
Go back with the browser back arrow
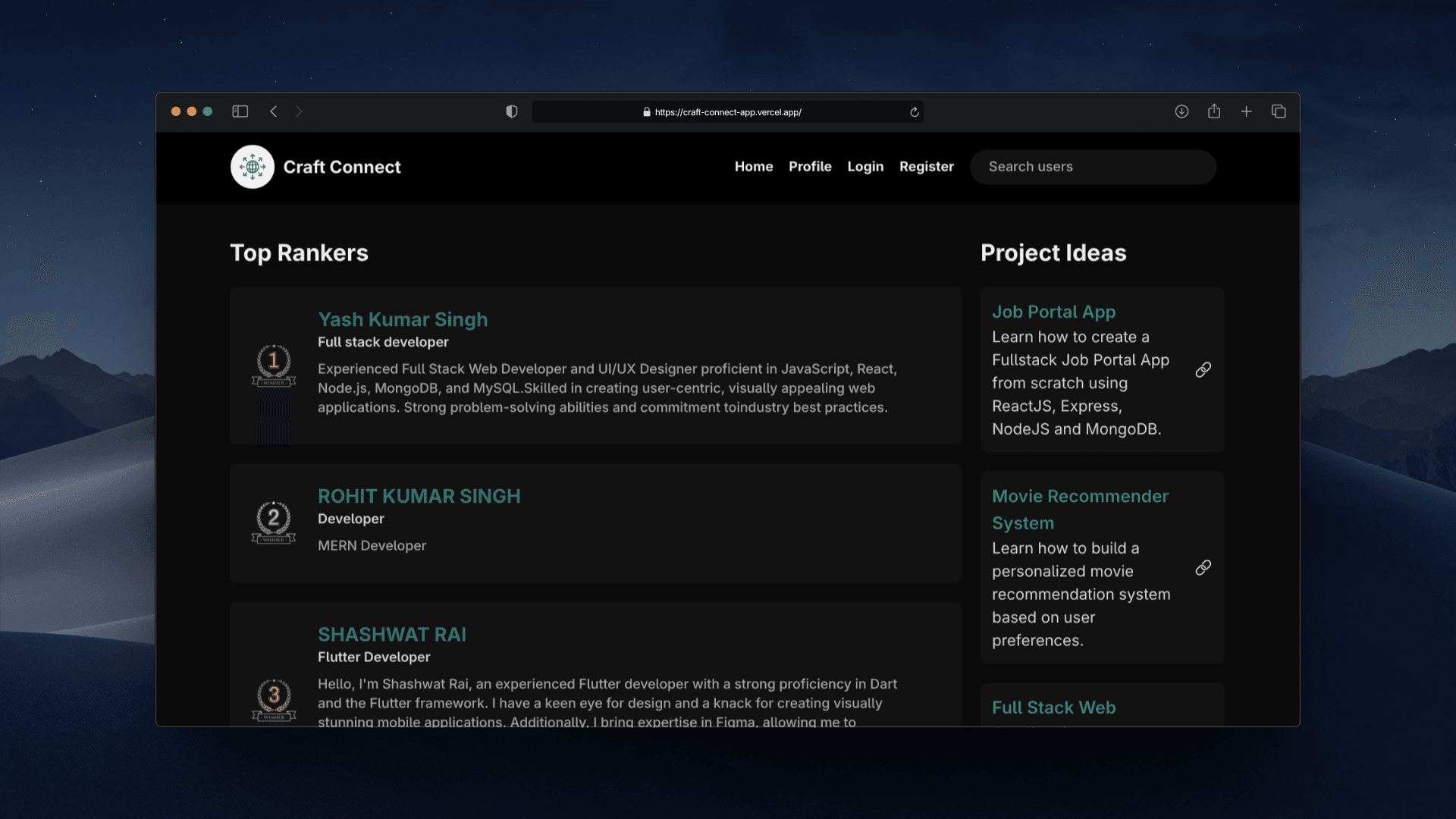pos(274,111)
